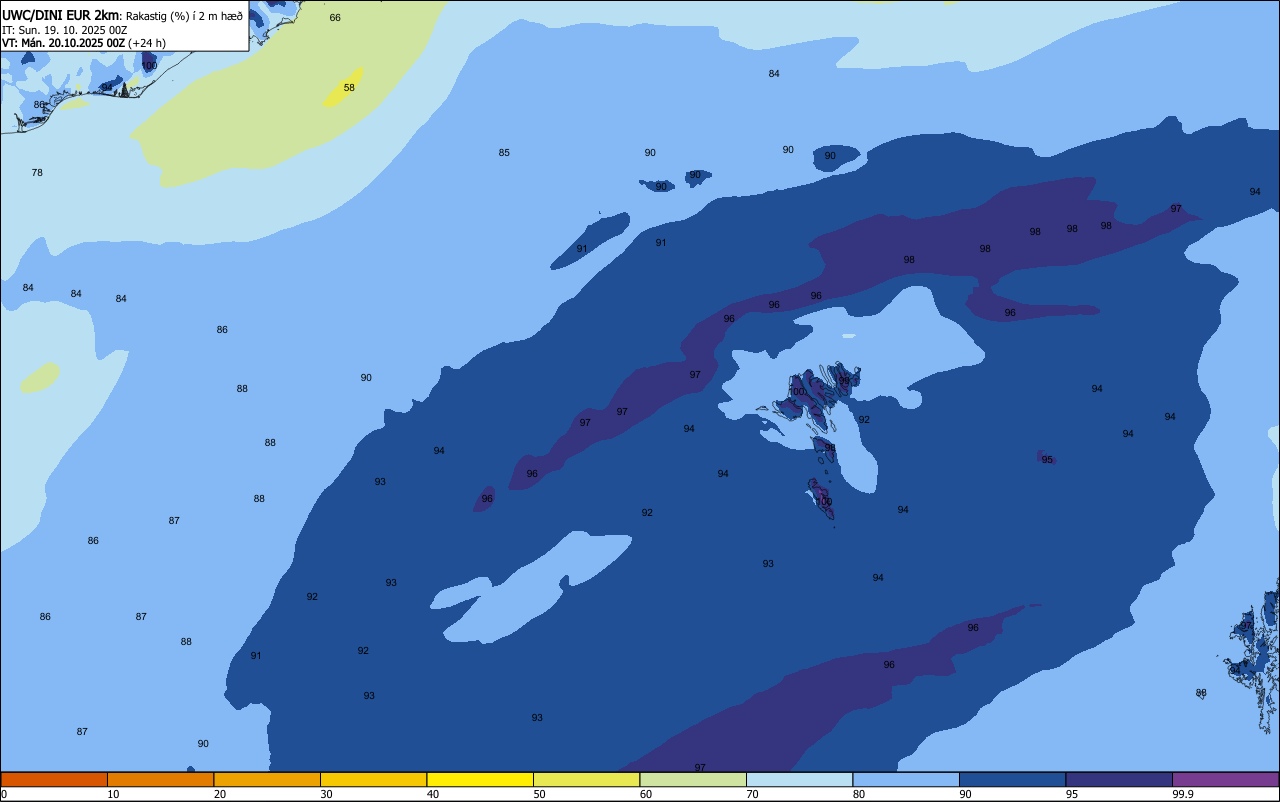Click the map value 85
Screen dimensions: 1280x802
pyautogui.click(x=504, y=153)
